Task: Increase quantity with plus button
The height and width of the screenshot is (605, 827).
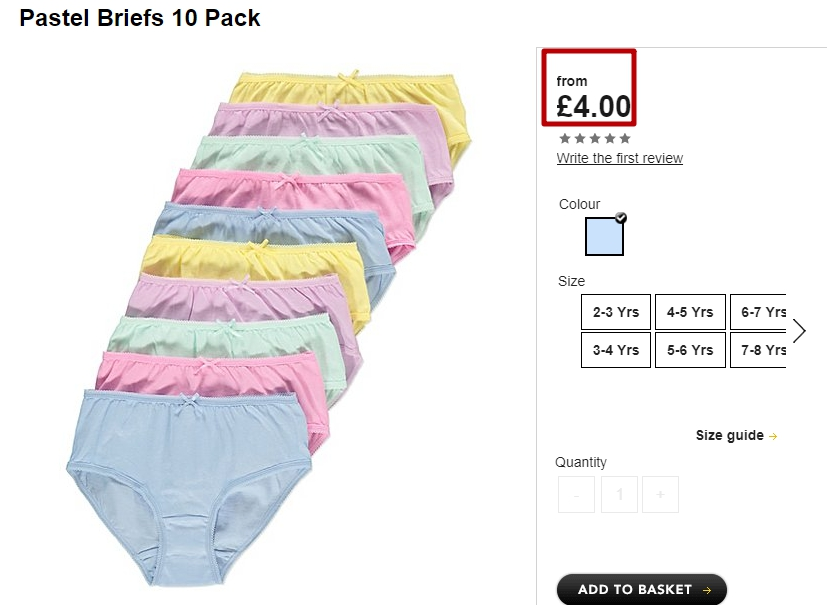Action: (x=660, y=495)
